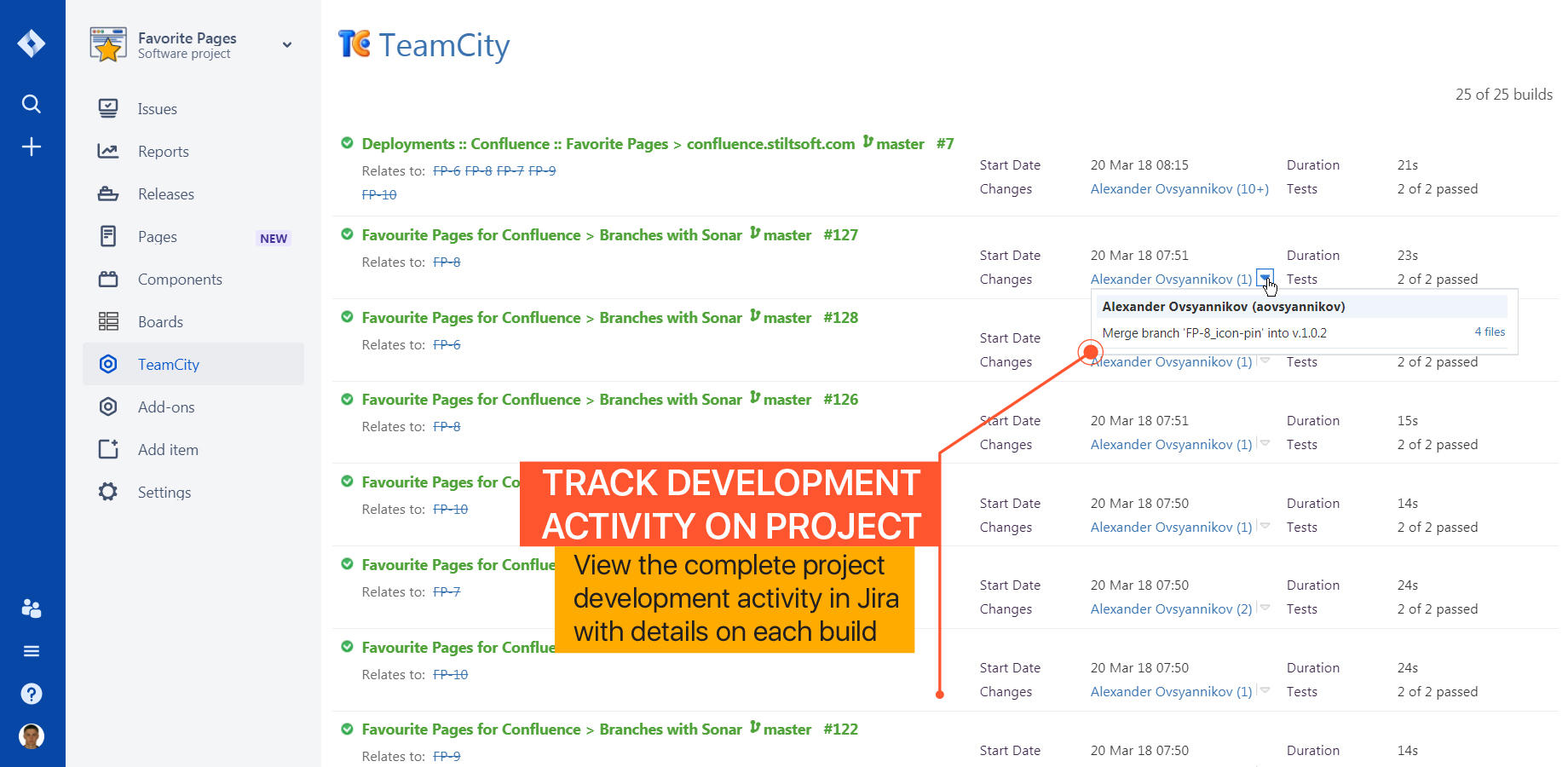
Task: Click green success icon of build #122
Action: pos(347,729)
